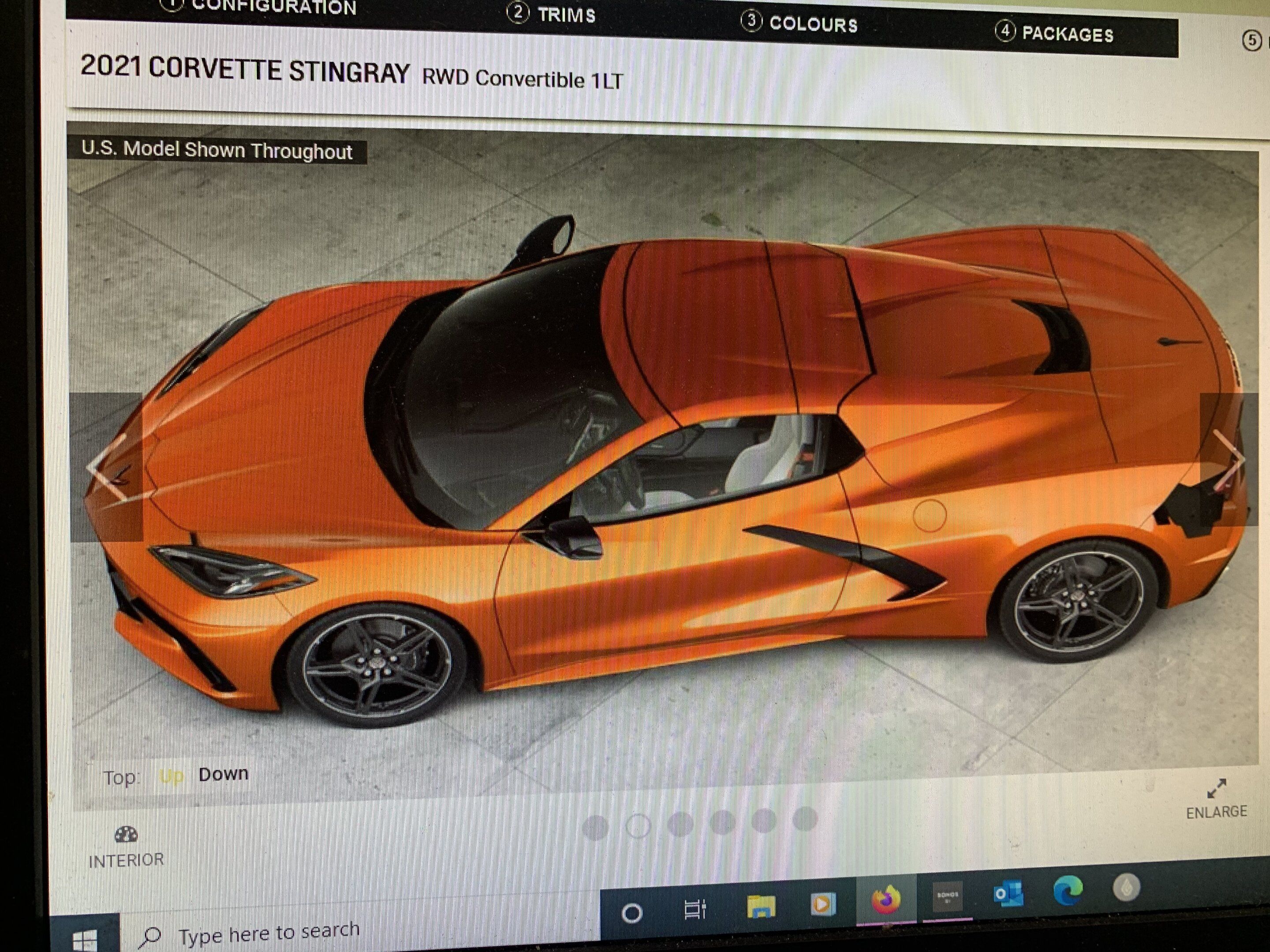
Task: Open File Explorer from the taskbar
Action: point(761,906)
